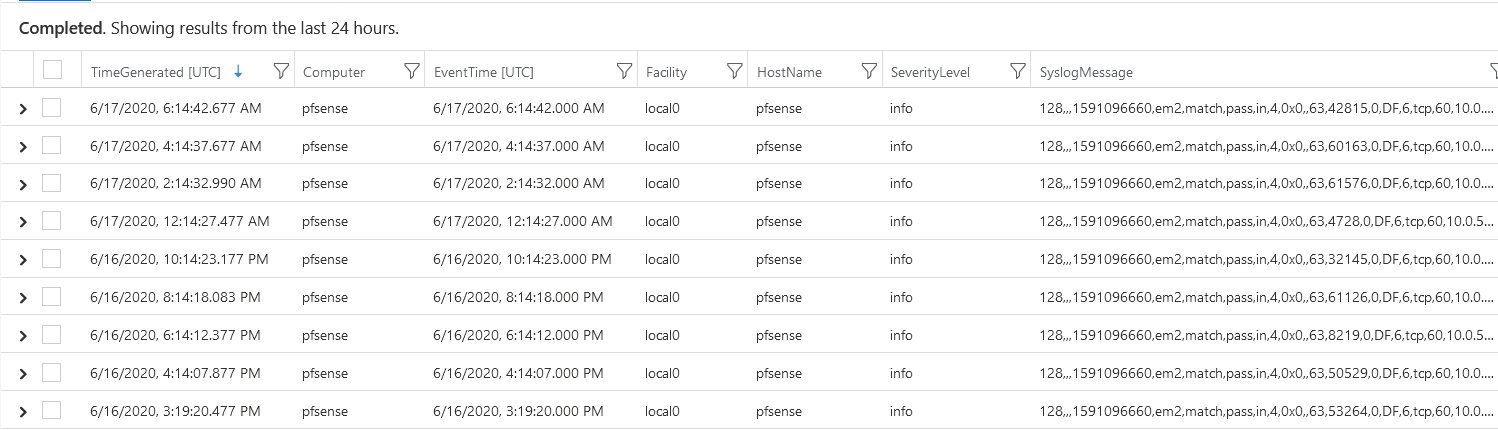
Task: Open filter for Facility column
Action: [x=734, y=71]
